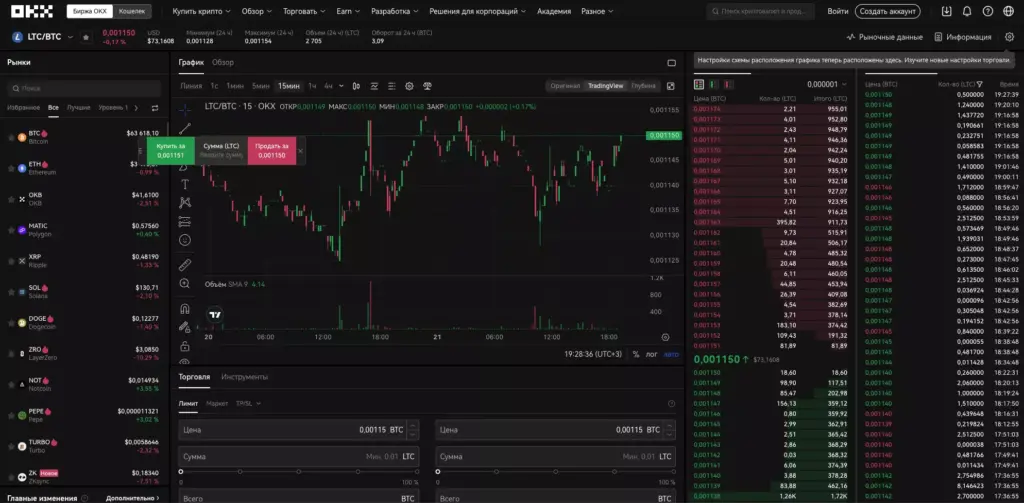Toggle logarithmic scale лог

[652, 354]
